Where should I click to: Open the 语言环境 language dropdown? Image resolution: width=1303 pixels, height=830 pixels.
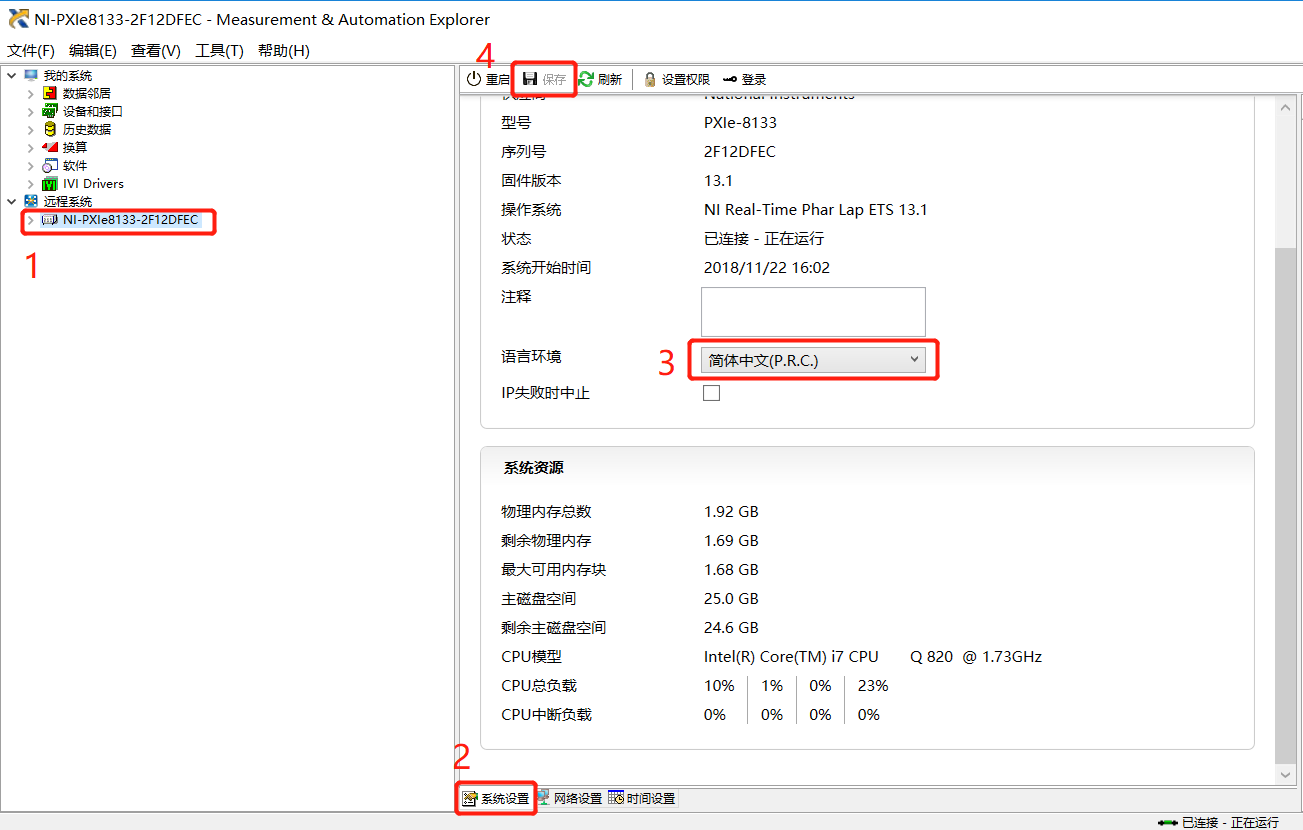[813, 360]
